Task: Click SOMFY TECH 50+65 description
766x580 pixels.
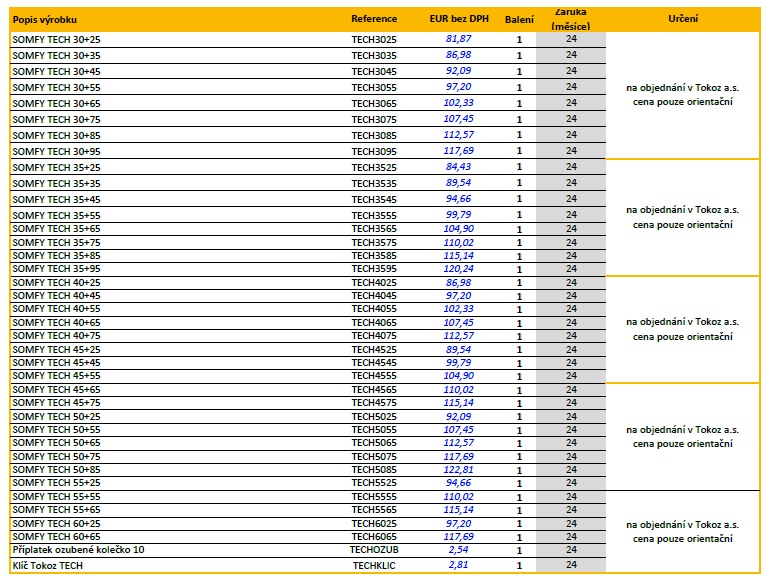Action: pos(56,443)
